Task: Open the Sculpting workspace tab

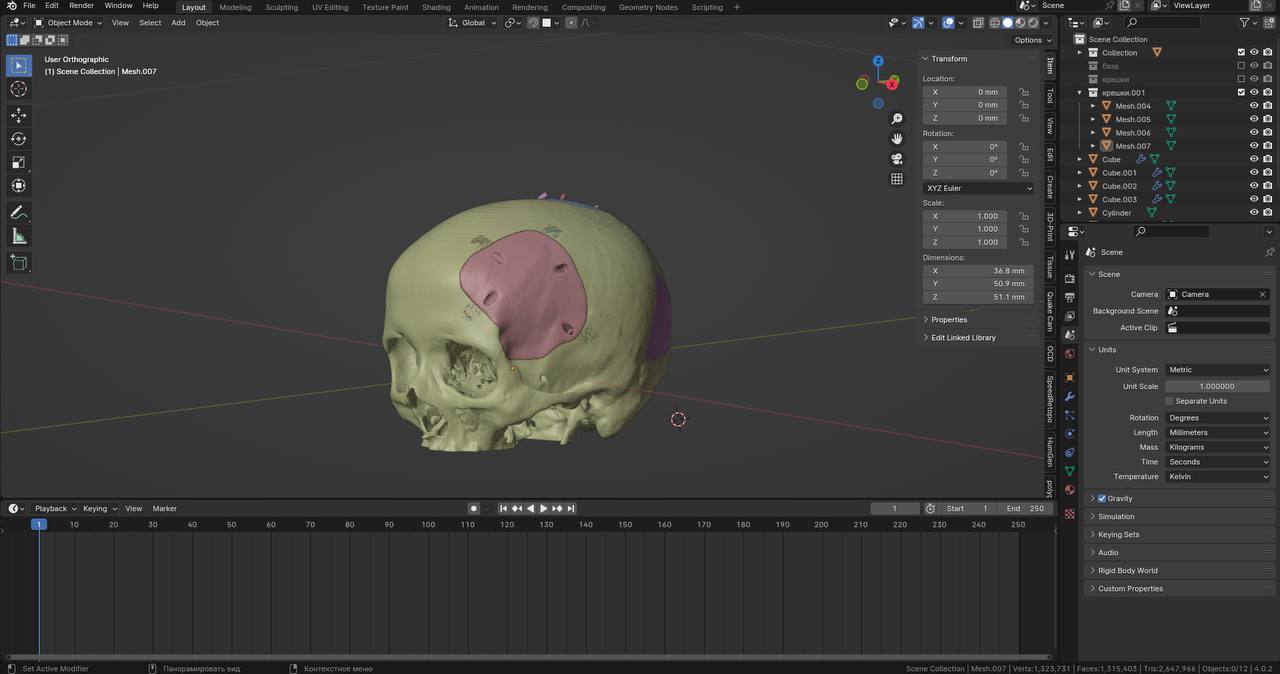Action: point(281,7)
